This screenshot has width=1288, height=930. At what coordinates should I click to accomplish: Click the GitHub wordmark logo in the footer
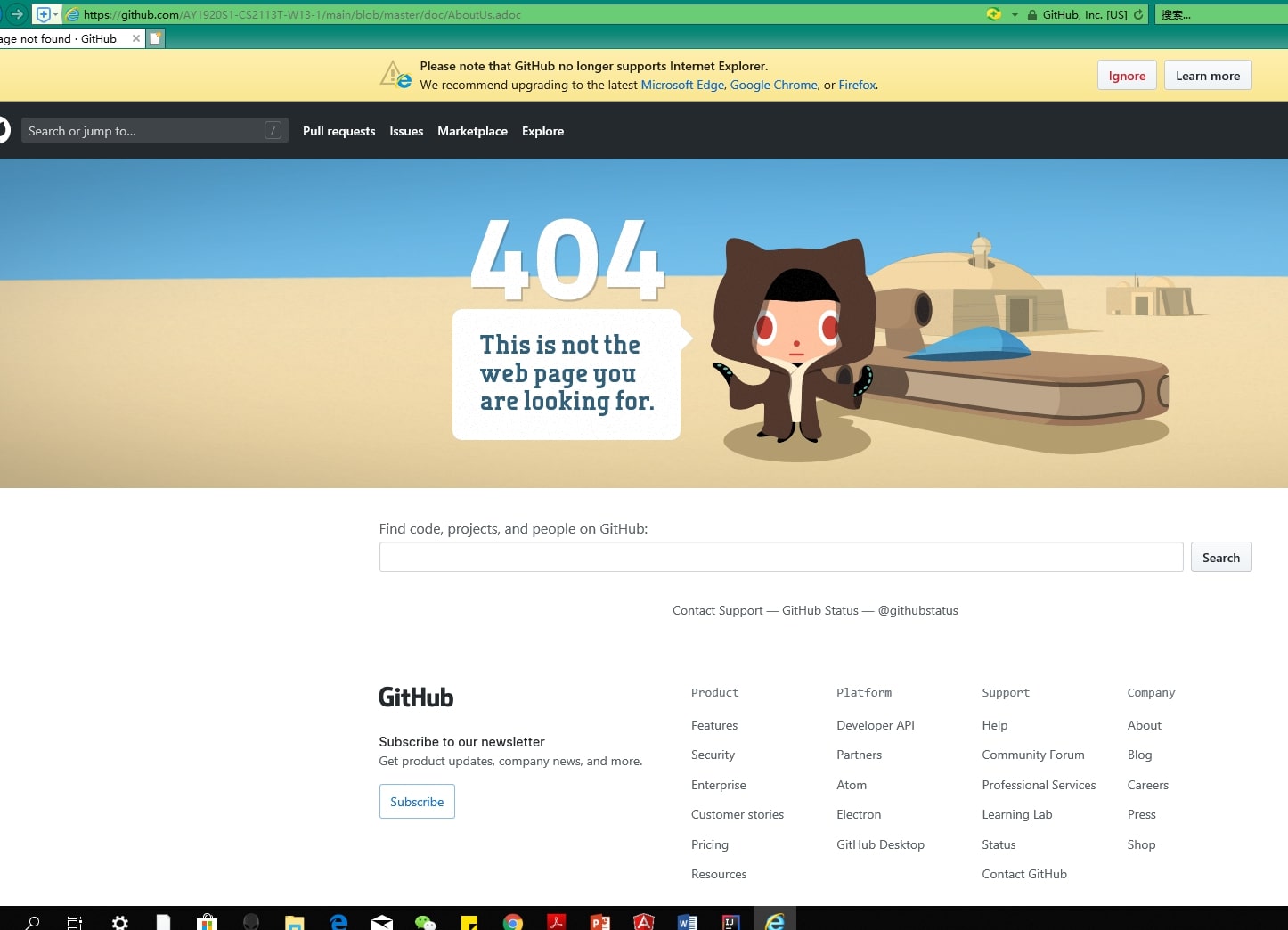pyautogui.click(x=416, y=697)
